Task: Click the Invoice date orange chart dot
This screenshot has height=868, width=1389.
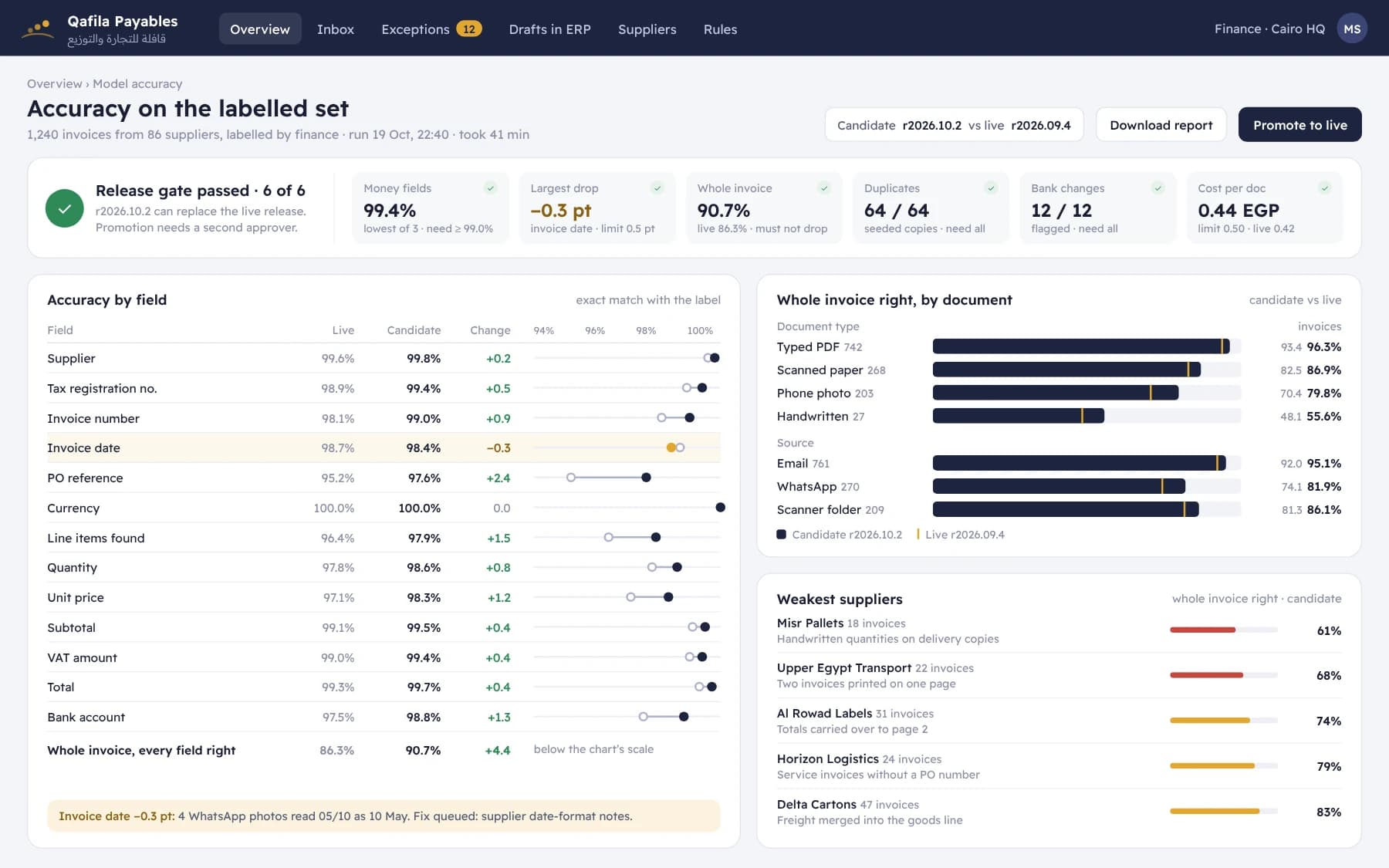Action: click(671, 448)
